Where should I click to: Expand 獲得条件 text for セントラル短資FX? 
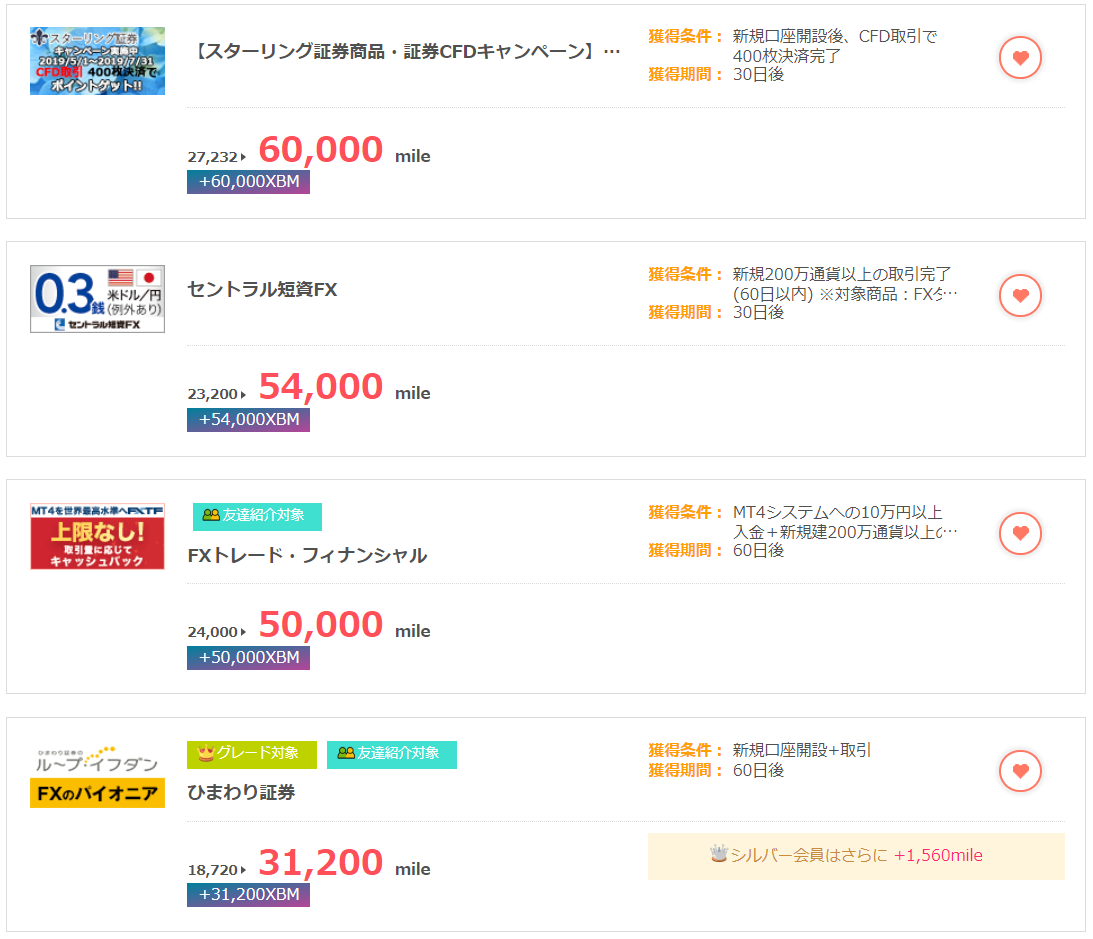pos(947,292)
